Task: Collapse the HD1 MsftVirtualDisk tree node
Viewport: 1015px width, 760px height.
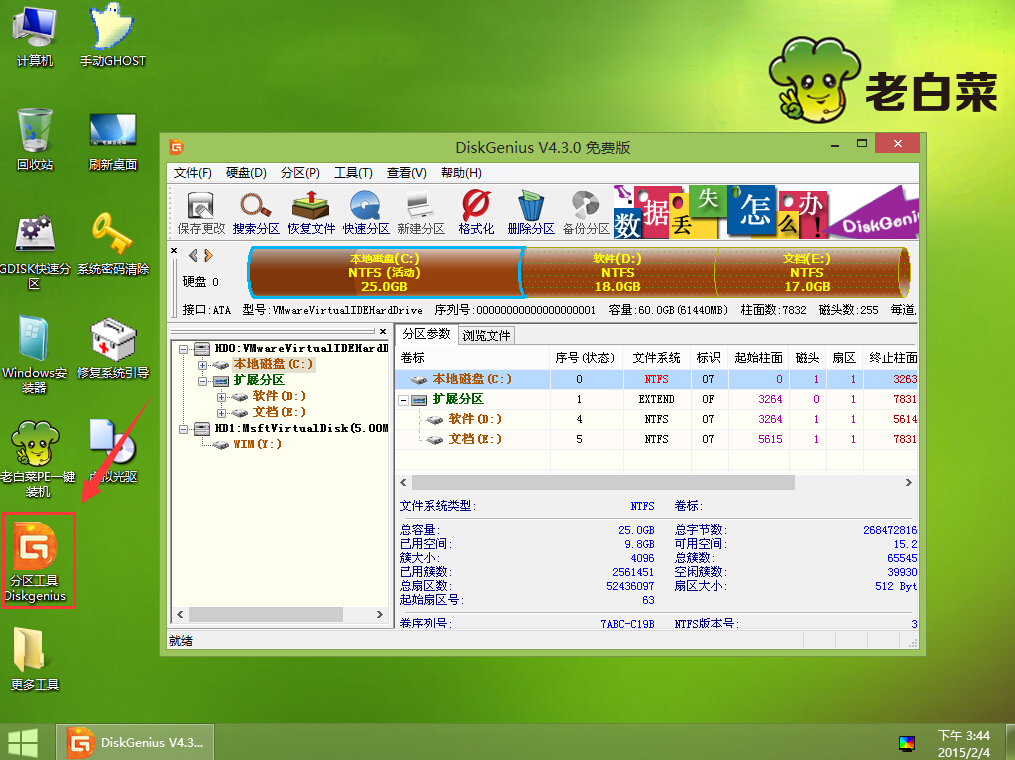Action: click(x=184, y=429)
